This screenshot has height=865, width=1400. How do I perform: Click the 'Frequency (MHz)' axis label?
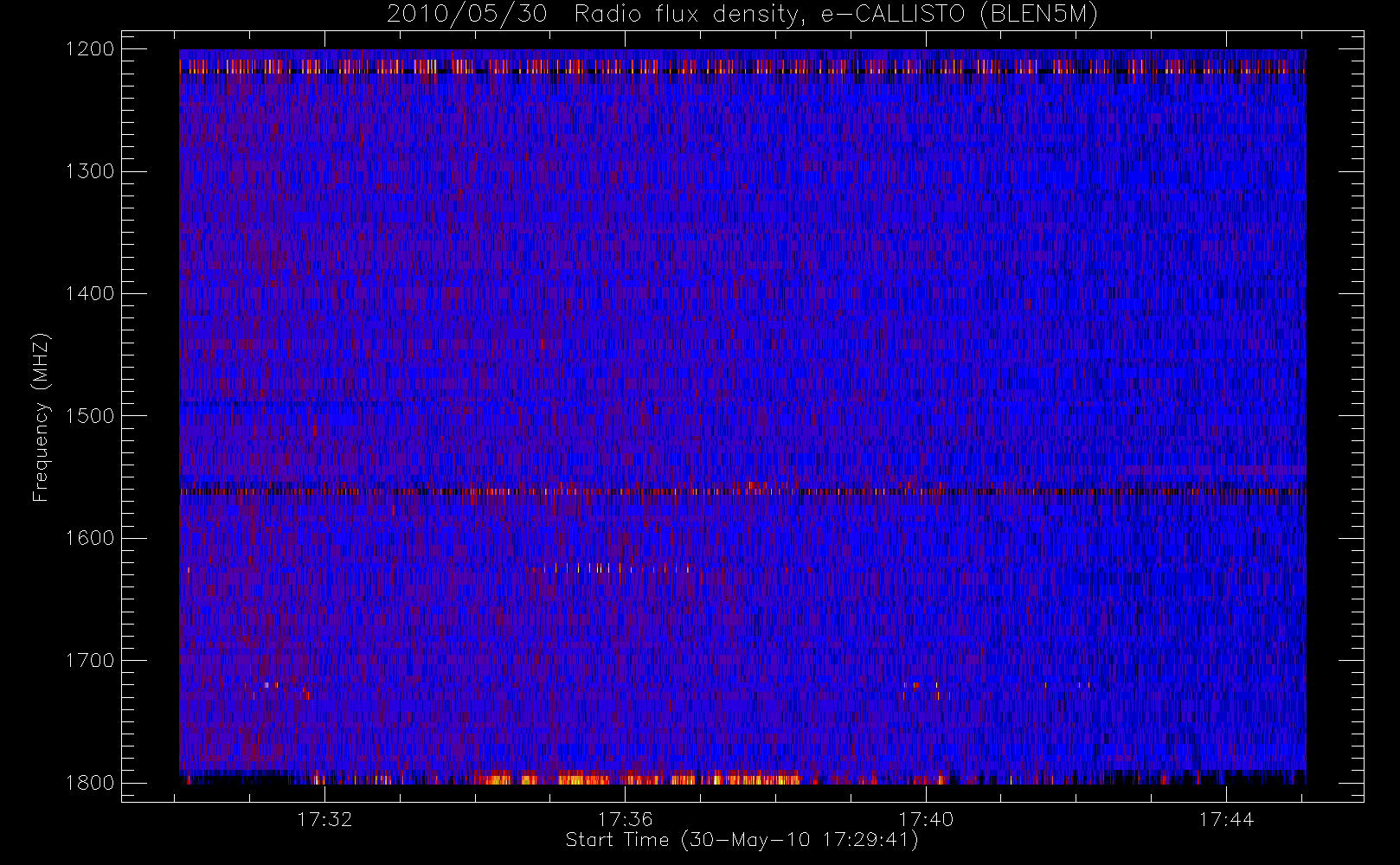(x=40, y=416)
